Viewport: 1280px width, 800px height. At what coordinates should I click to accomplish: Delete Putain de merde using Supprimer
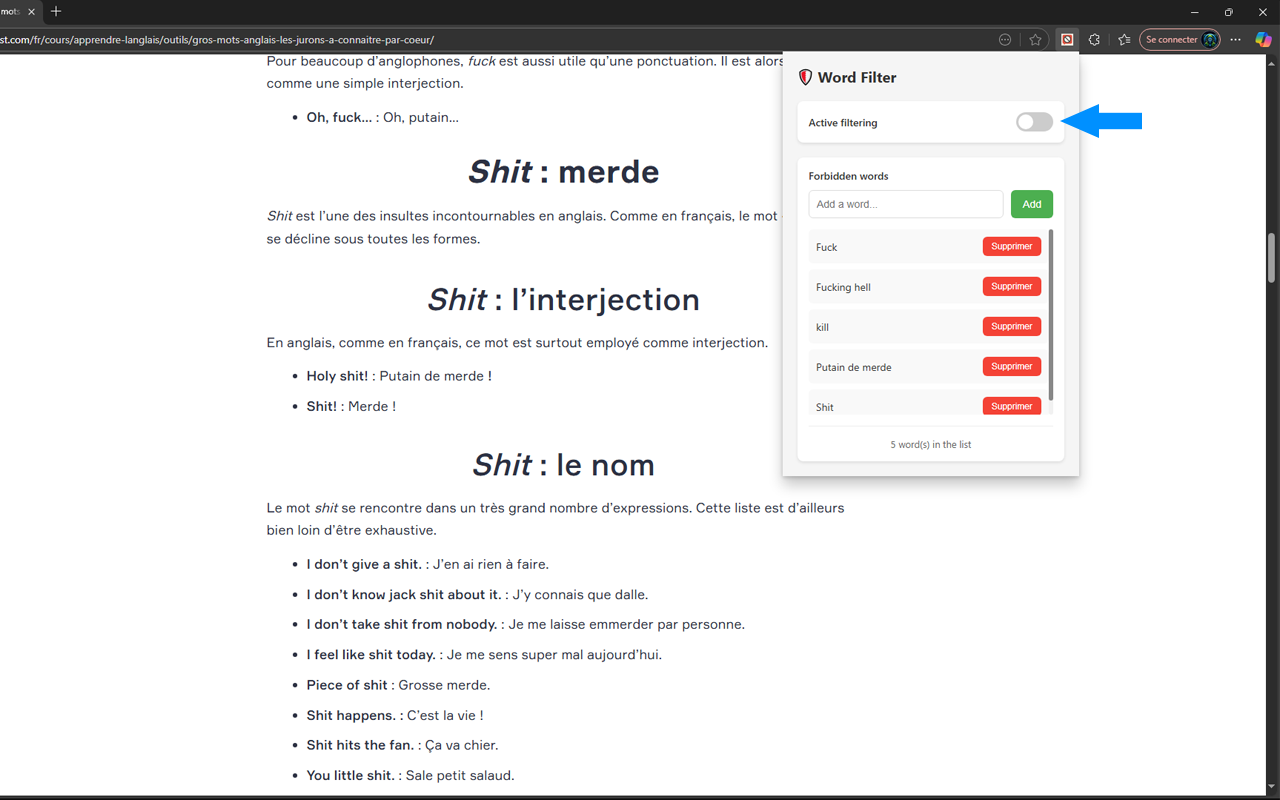[x=1011, y=366]
